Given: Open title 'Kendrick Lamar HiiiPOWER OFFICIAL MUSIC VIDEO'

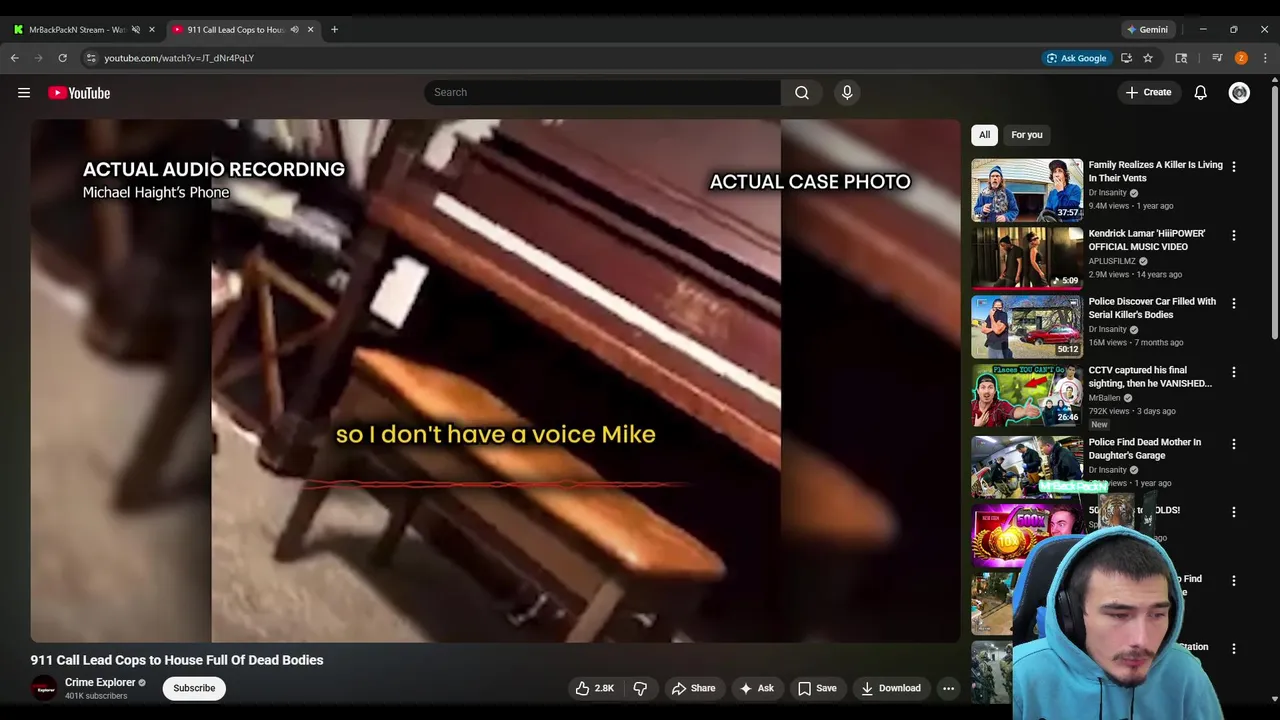Looking at the screenshot, I should tap(1146, 240).
